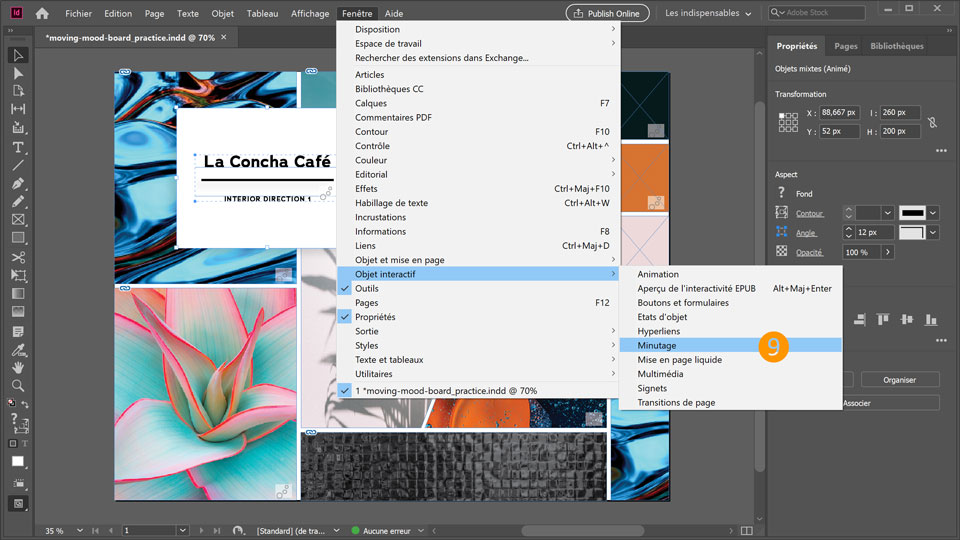Choose Animation from the submenu

730,274
